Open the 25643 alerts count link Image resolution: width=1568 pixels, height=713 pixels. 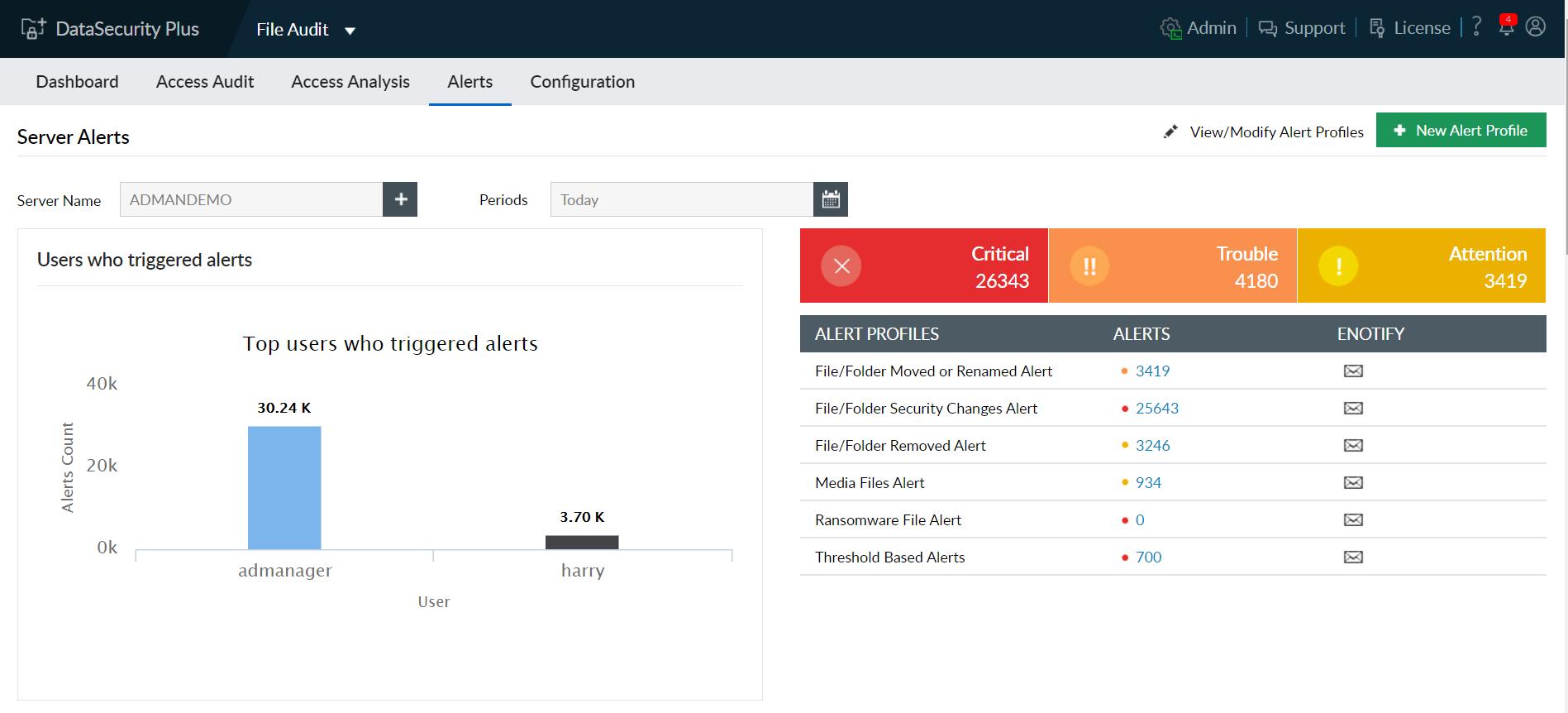1157,408
